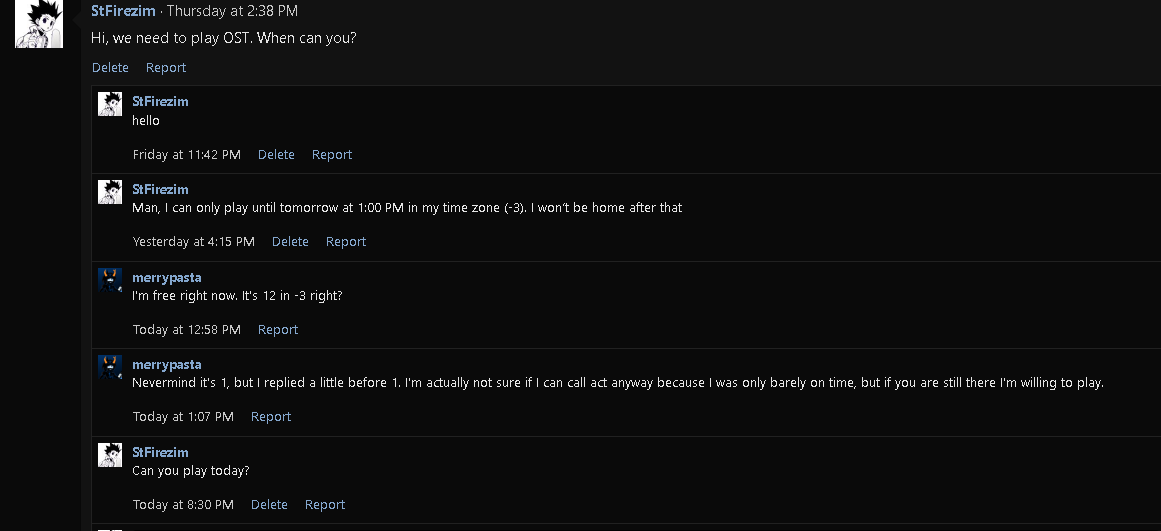Screen dimensions: 1161x531
Task: Click avatar beside the "Can you play today?" comment
Action: (x=110, y=455)
